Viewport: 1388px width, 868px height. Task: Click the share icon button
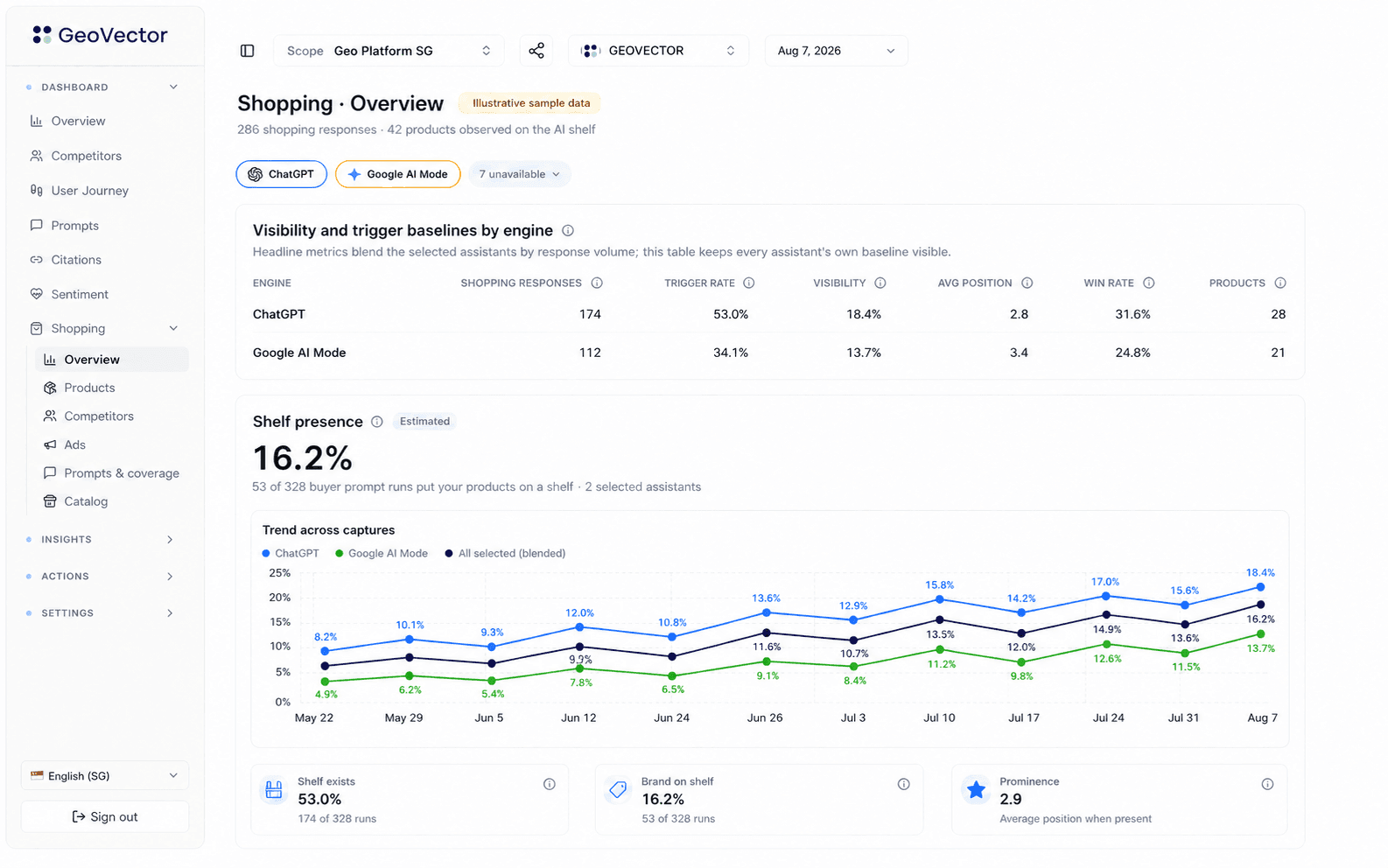pyautogui.click(x=536, y=51)
